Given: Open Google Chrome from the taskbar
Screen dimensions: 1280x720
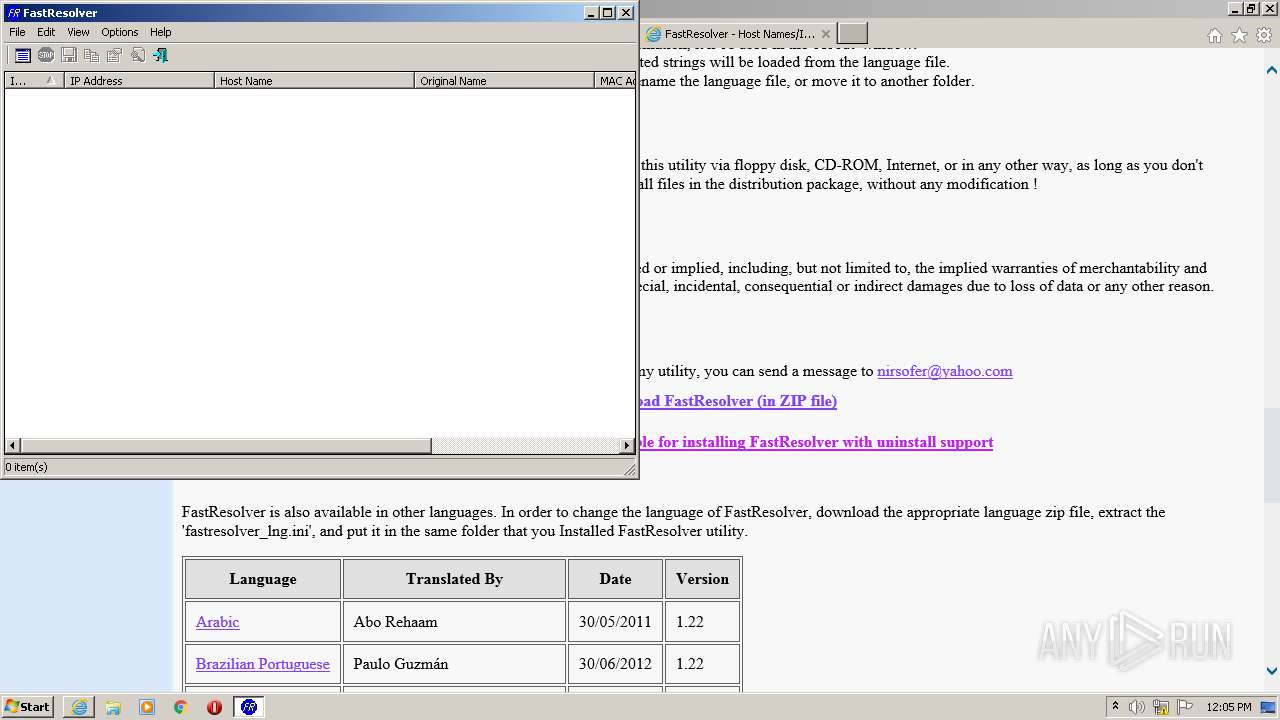Looking at the screenshot, I should 181,707.
